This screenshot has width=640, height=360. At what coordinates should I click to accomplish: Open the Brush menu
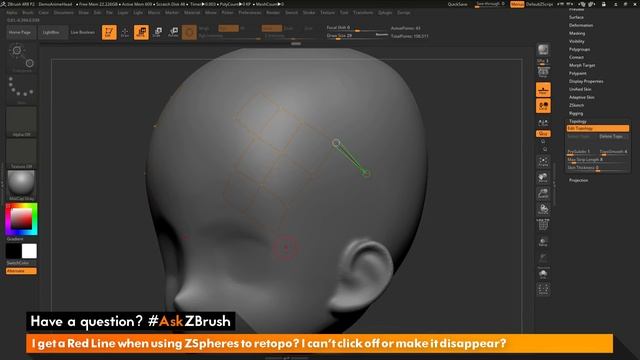click(28, 13)
